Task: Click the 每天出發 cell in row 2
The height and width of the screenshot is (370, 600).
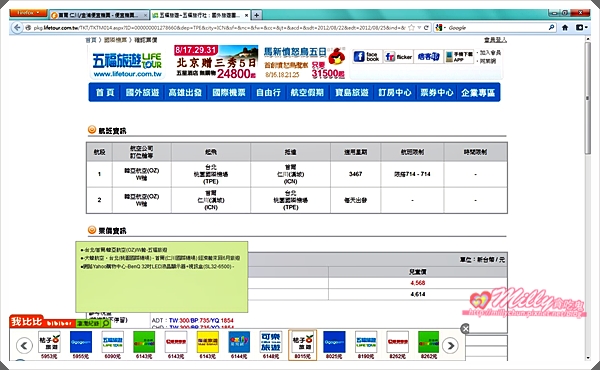Action: coord(355,200)
